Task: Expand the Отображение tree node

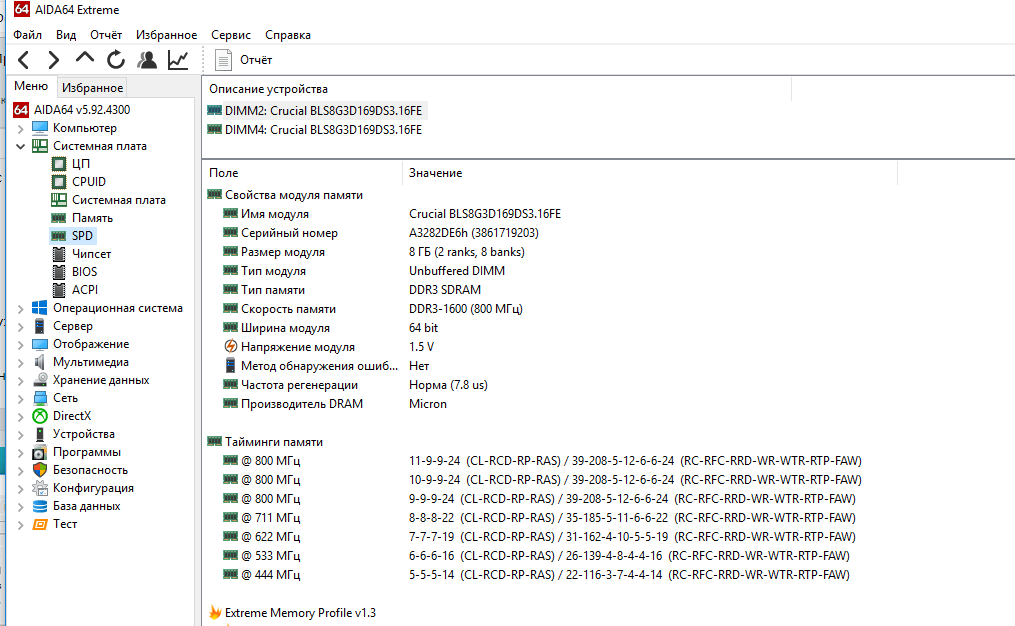Action: (21, 344)
